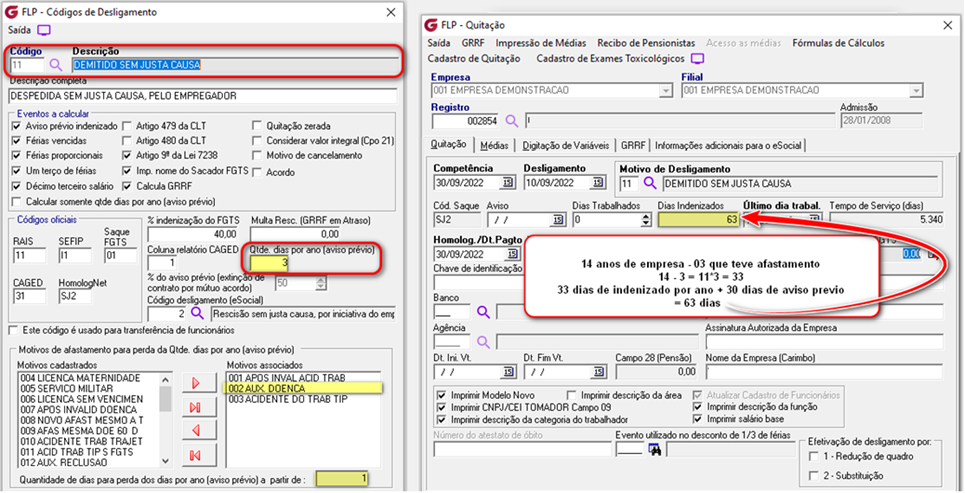Click the magnifier next to Motivo de Desligamento code
Screen dimensions: 965x493
pos(650,183)
